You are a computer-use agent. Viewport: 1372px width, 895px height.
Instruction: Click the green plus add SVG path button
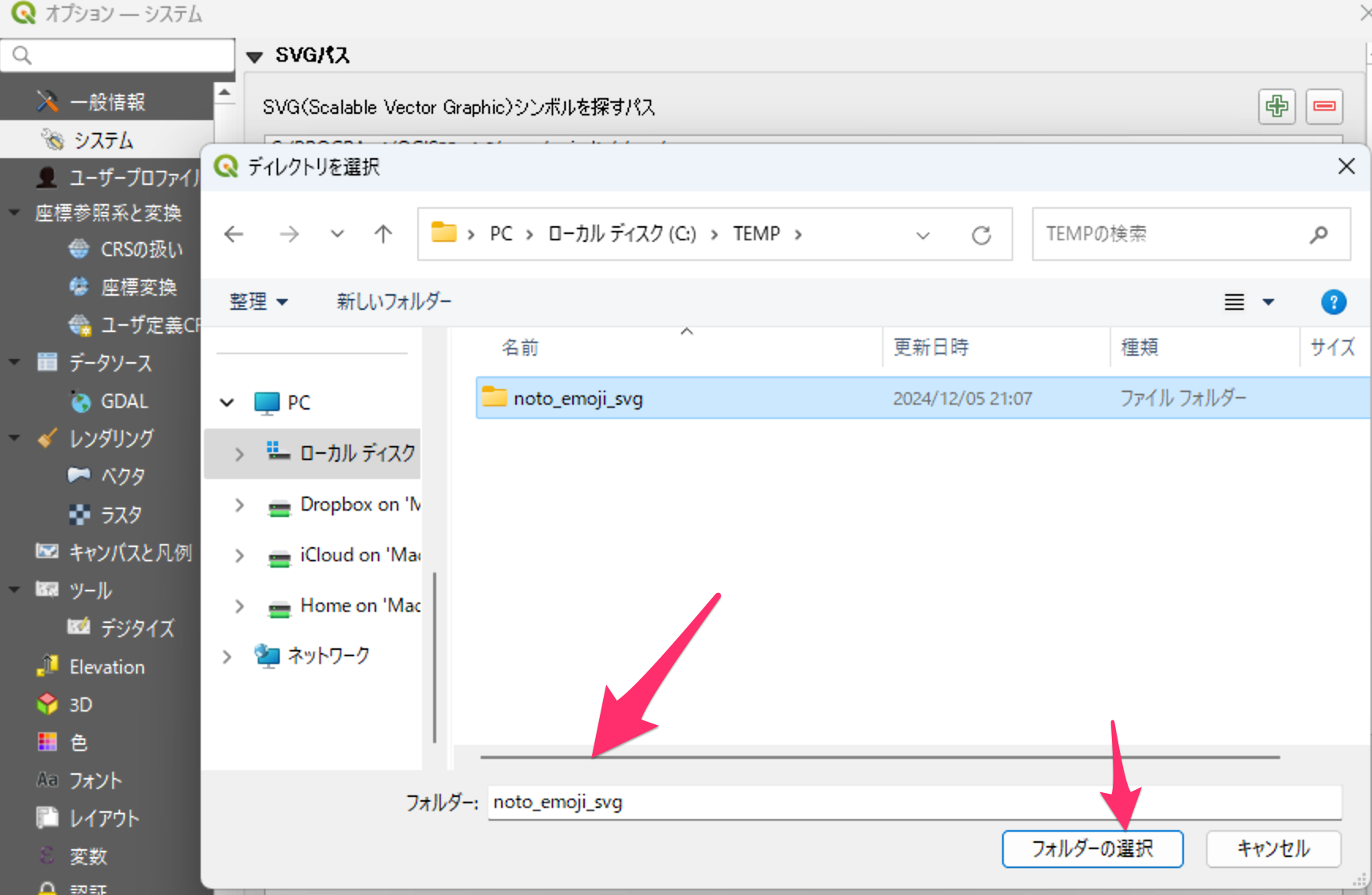click(x=1276, y=106)
